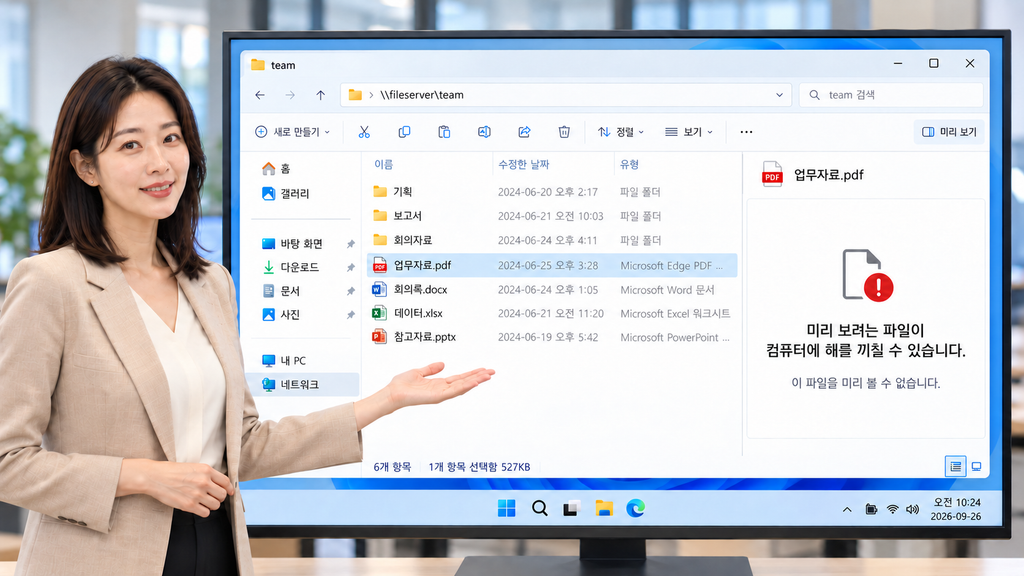The width and height of the screenshot is (1024, 576).
Task: Click the PowerPoint icon of 참고자료.pptx
Action: (379, 337)
